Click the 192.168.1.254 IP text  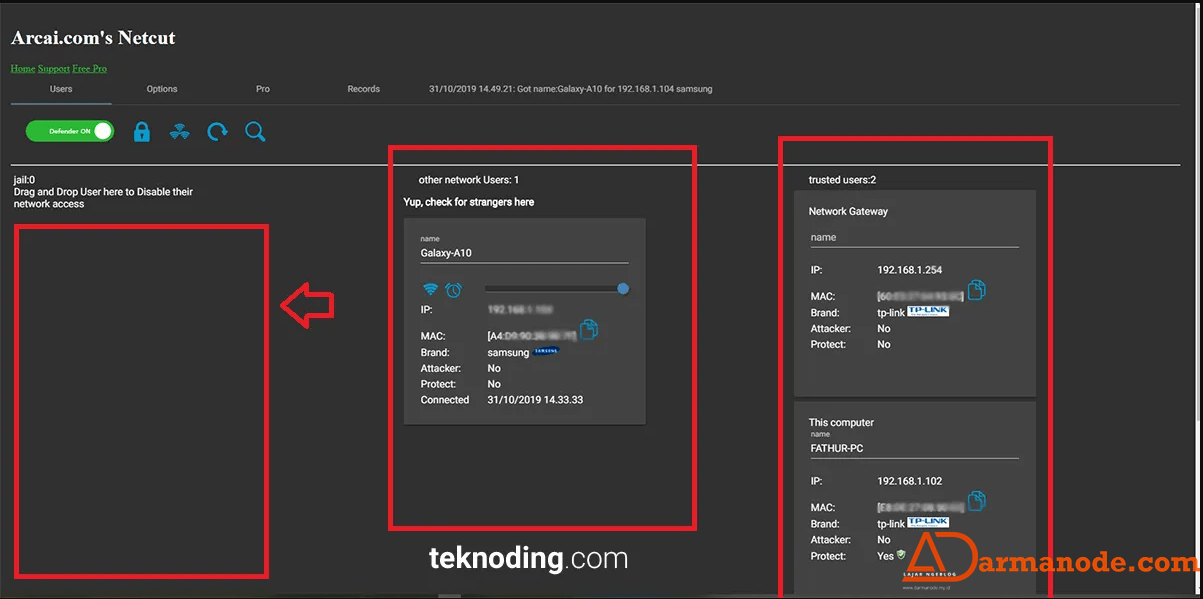pyautogui.click(x=910, y=270)
